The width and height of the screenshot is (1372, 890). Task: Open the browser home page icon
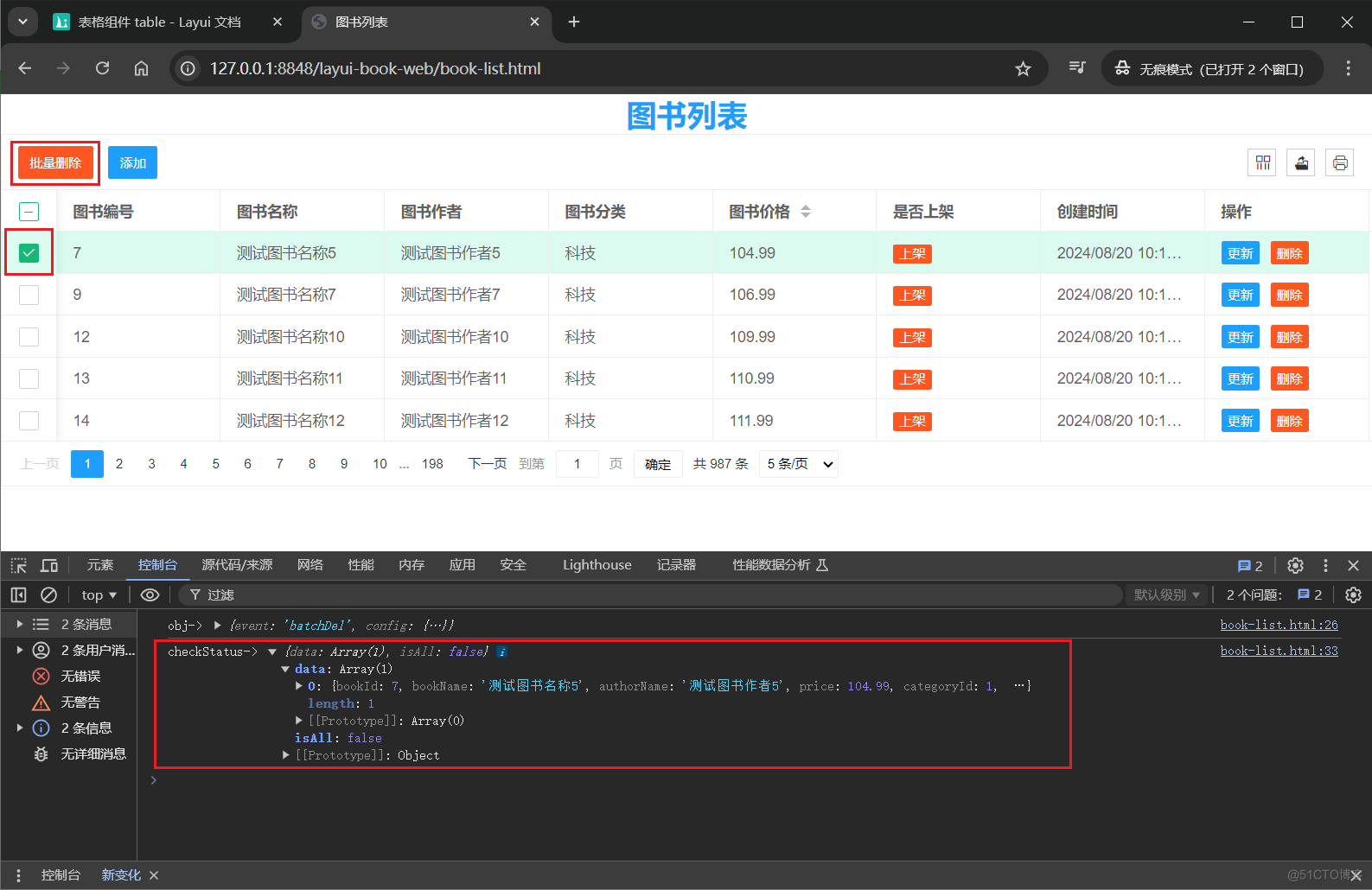point(141,68)
